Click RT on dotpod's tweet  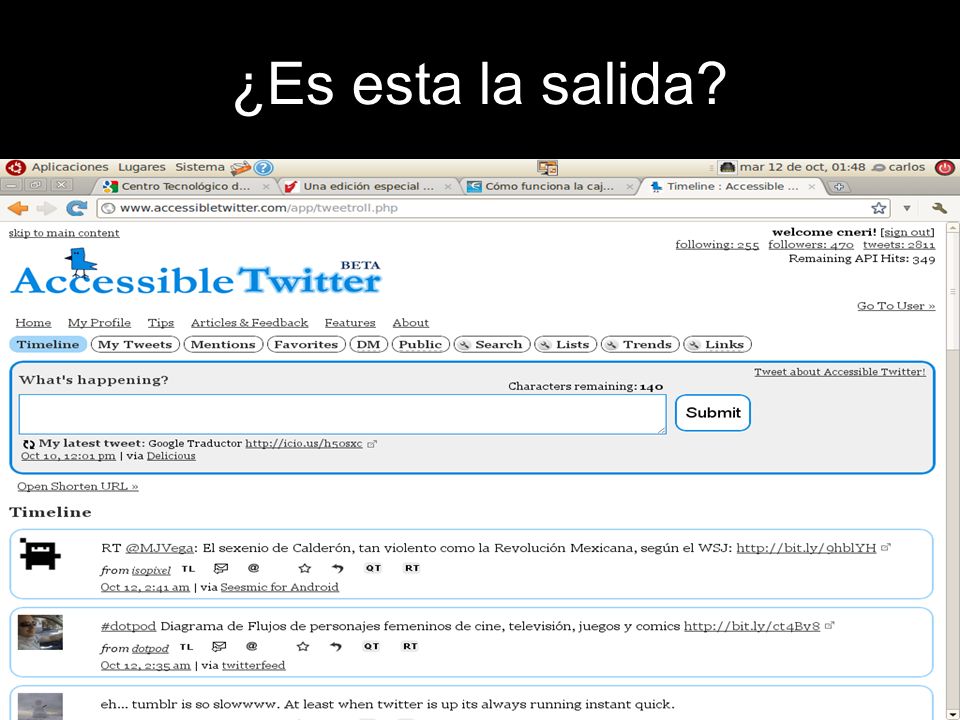(x=410, y=646)
